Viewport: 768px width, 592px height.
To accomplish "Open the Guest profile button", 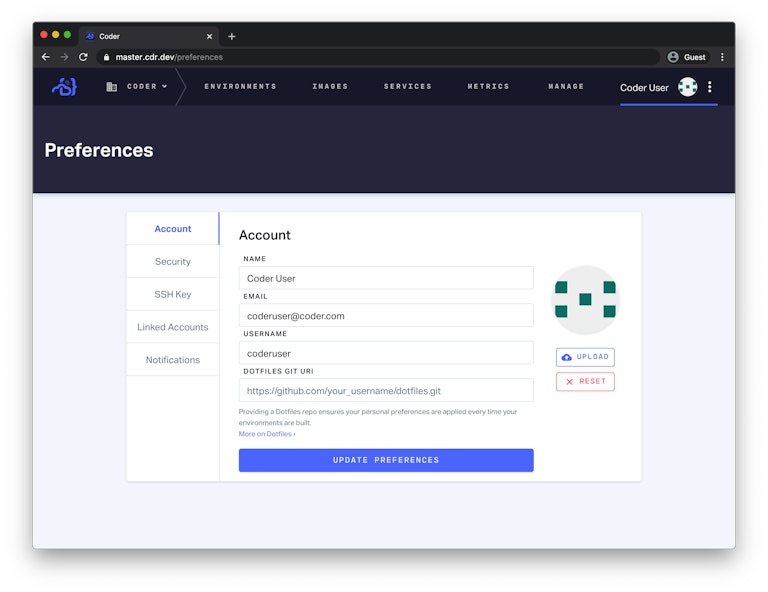I will (x=687, y=57).
